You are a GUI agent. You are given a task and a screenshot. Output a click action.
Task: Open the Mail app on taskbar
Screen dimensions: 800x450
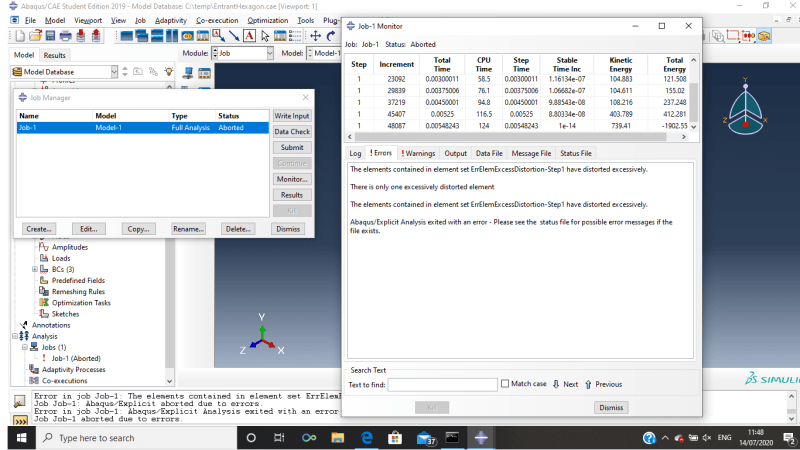[x=424, y=438]
